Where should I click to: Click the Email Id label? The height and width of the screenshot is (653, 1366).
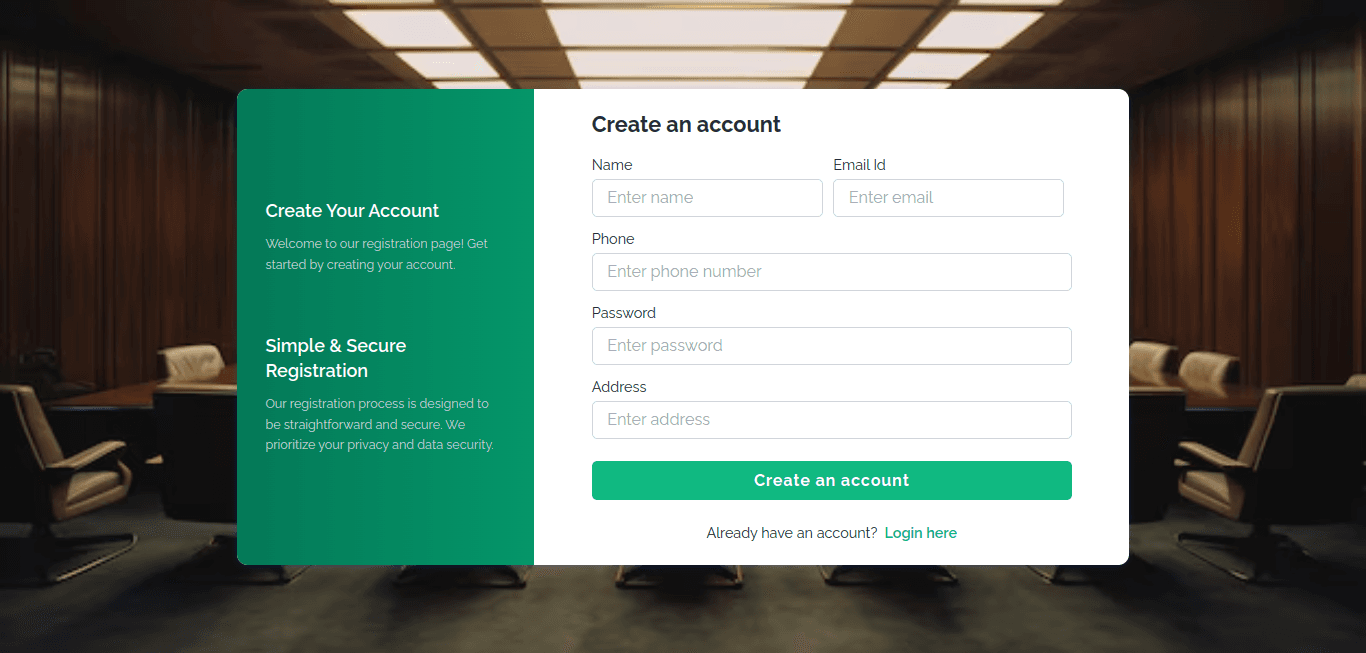[x=859, y=165]
